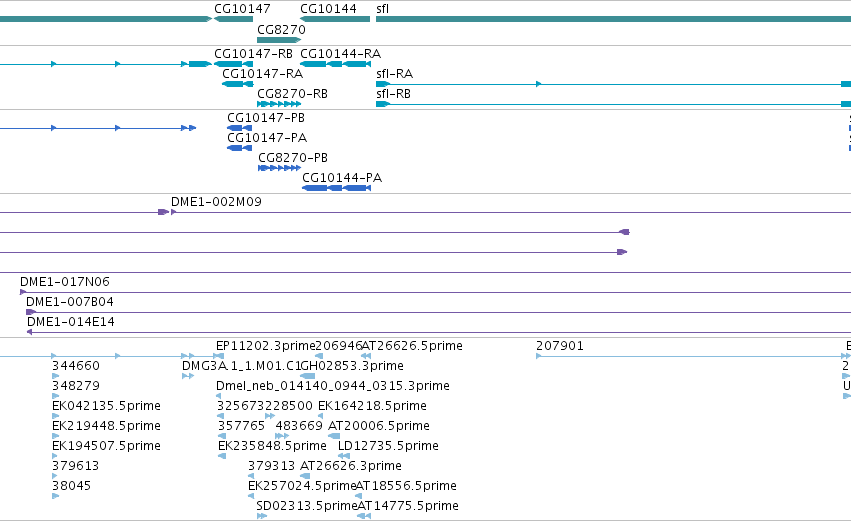This screenshot has width=851, height=521.
Task: Open EST label AT26626.3prime
Action: pos(351,466)
